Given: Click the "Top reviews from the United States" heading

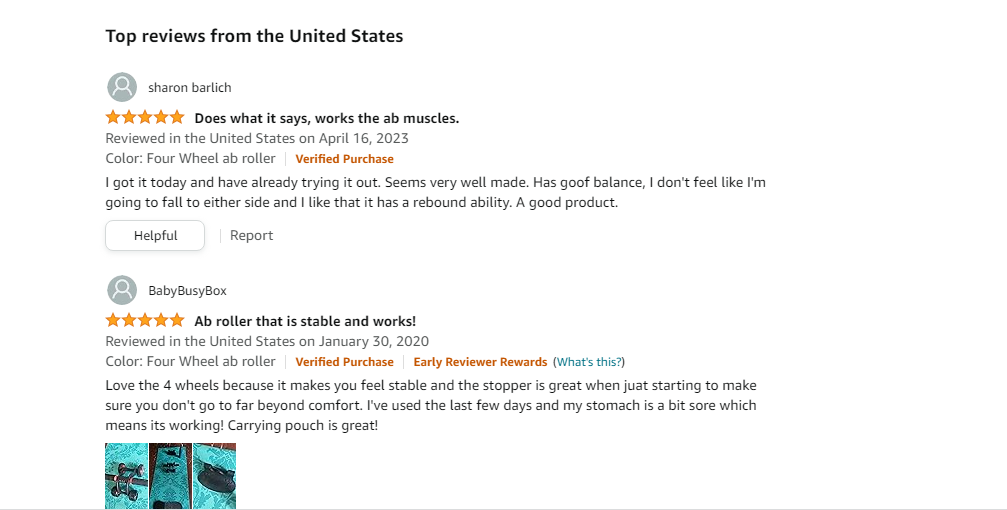Looking at the screenshot, I should [254, 36].
